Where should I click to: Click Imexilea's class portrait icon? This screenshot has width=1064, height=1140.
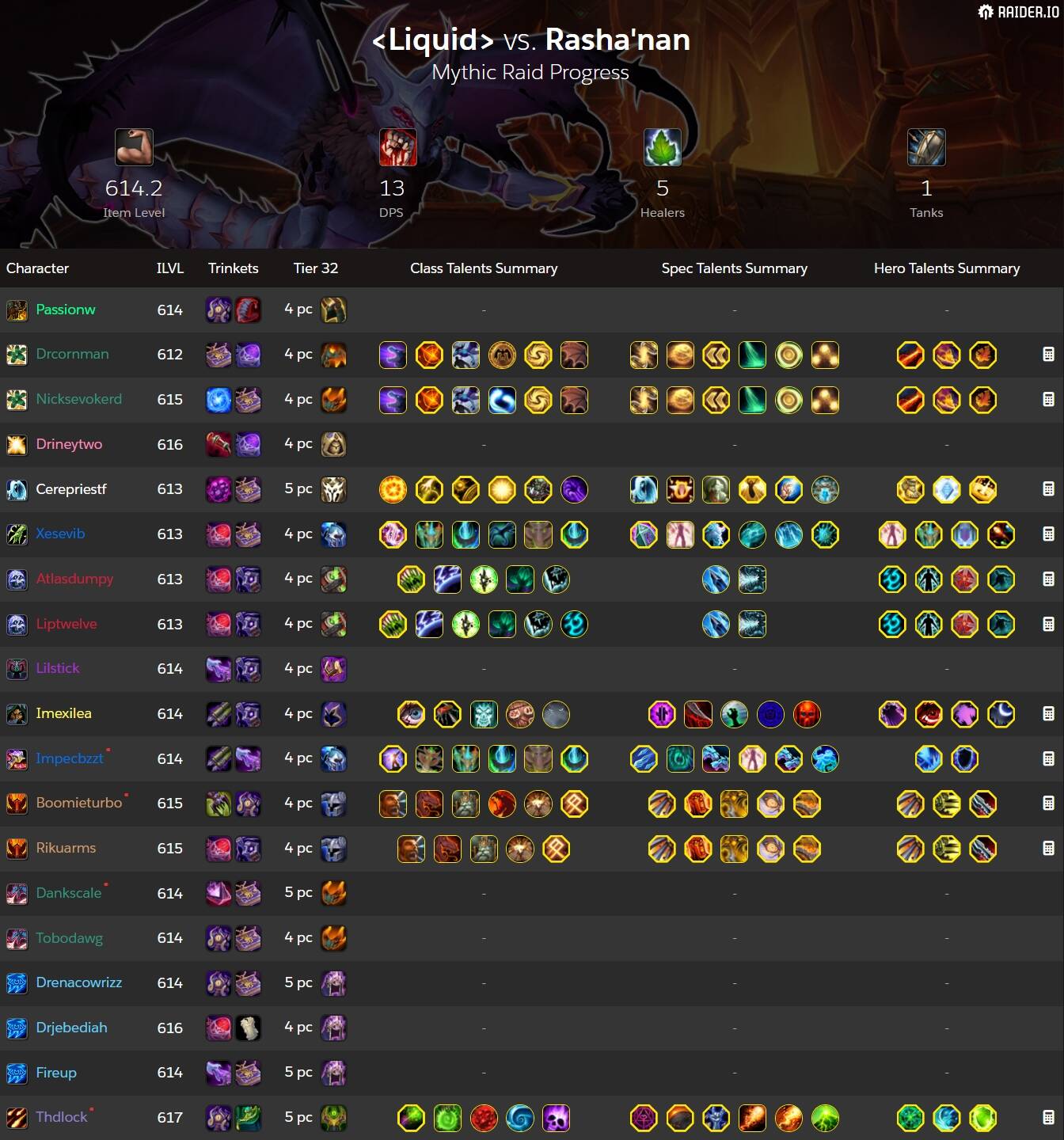tap(17, 714)
